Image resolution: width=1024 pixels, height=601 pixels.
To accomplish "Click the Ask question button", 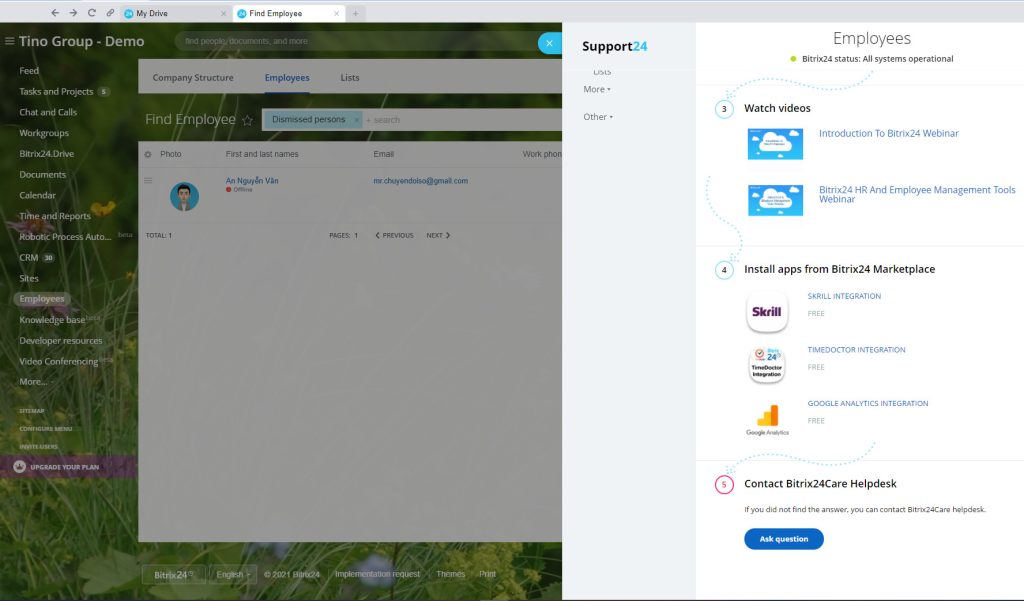I will click(x=784, y=539).
